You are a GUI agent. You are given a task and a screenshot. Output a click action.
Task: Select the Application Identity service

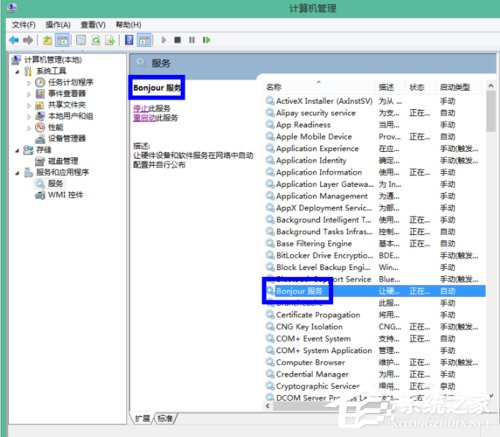click(311, 161)
